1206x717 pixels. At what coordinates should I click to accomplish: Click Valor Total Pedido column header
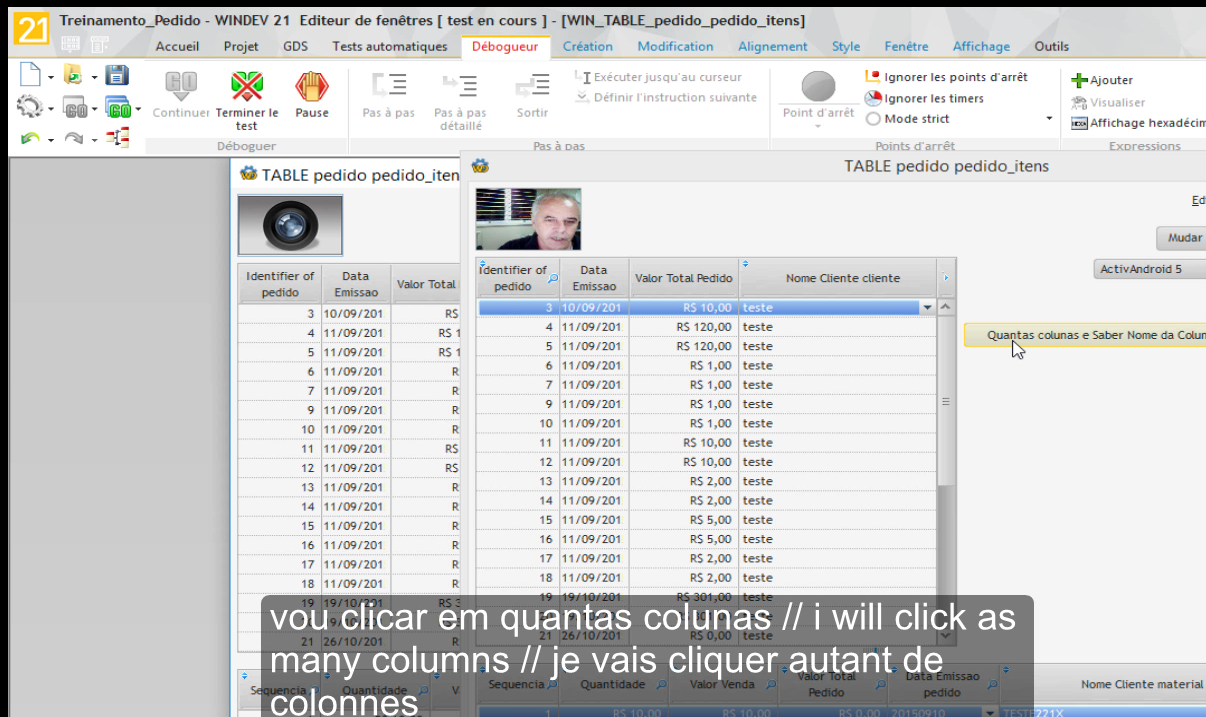click(x=684, y=278)
